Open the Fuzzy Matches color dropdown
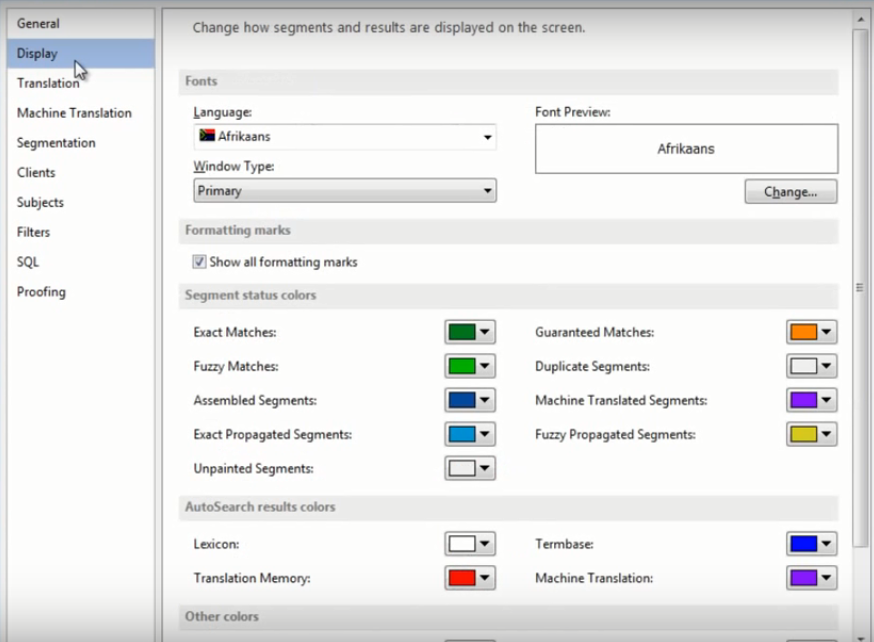Viewport: 874px width, 642px height. tap(470, 366)
